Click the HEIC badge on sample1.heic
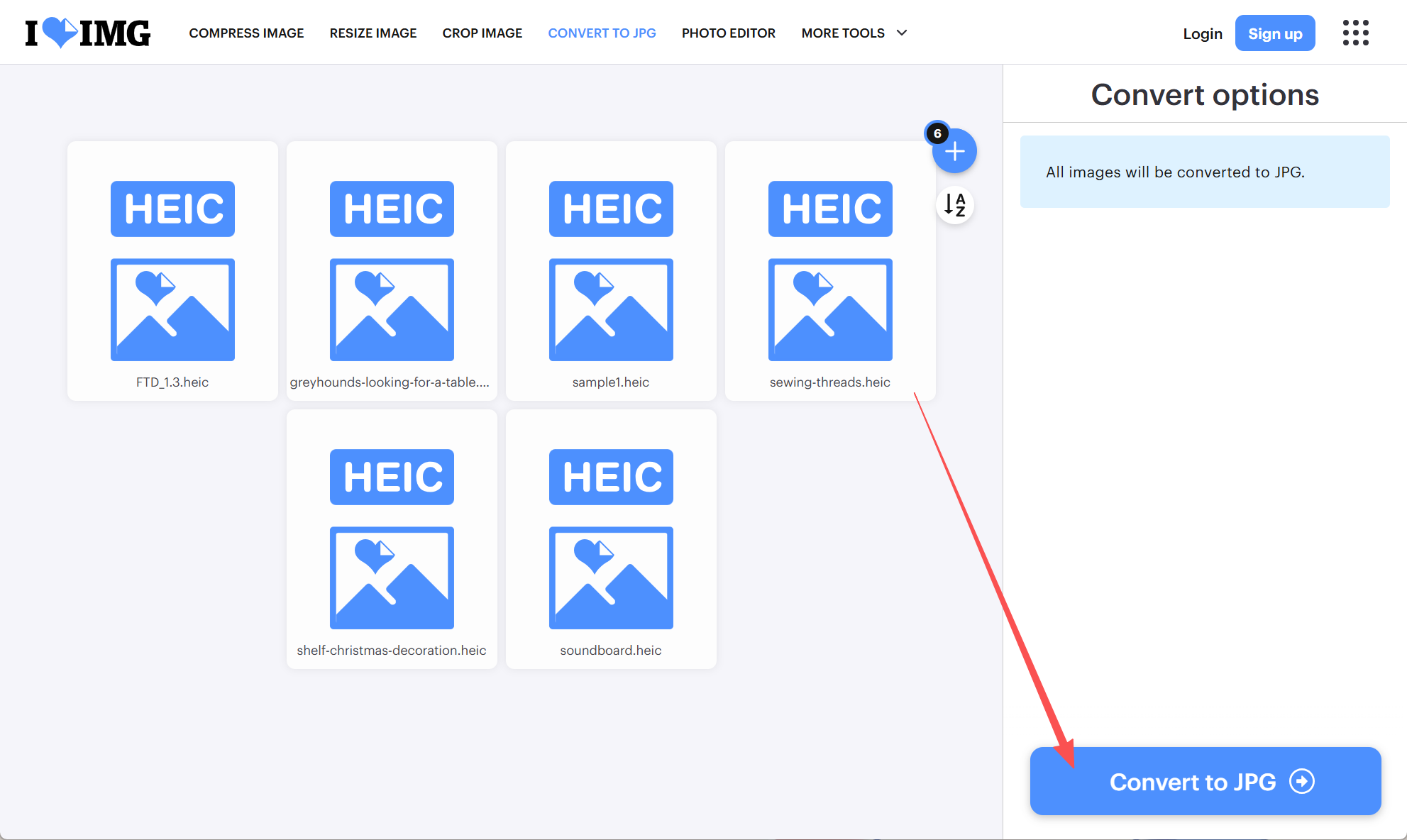The image size is (1407, 840). click(610, 209)
